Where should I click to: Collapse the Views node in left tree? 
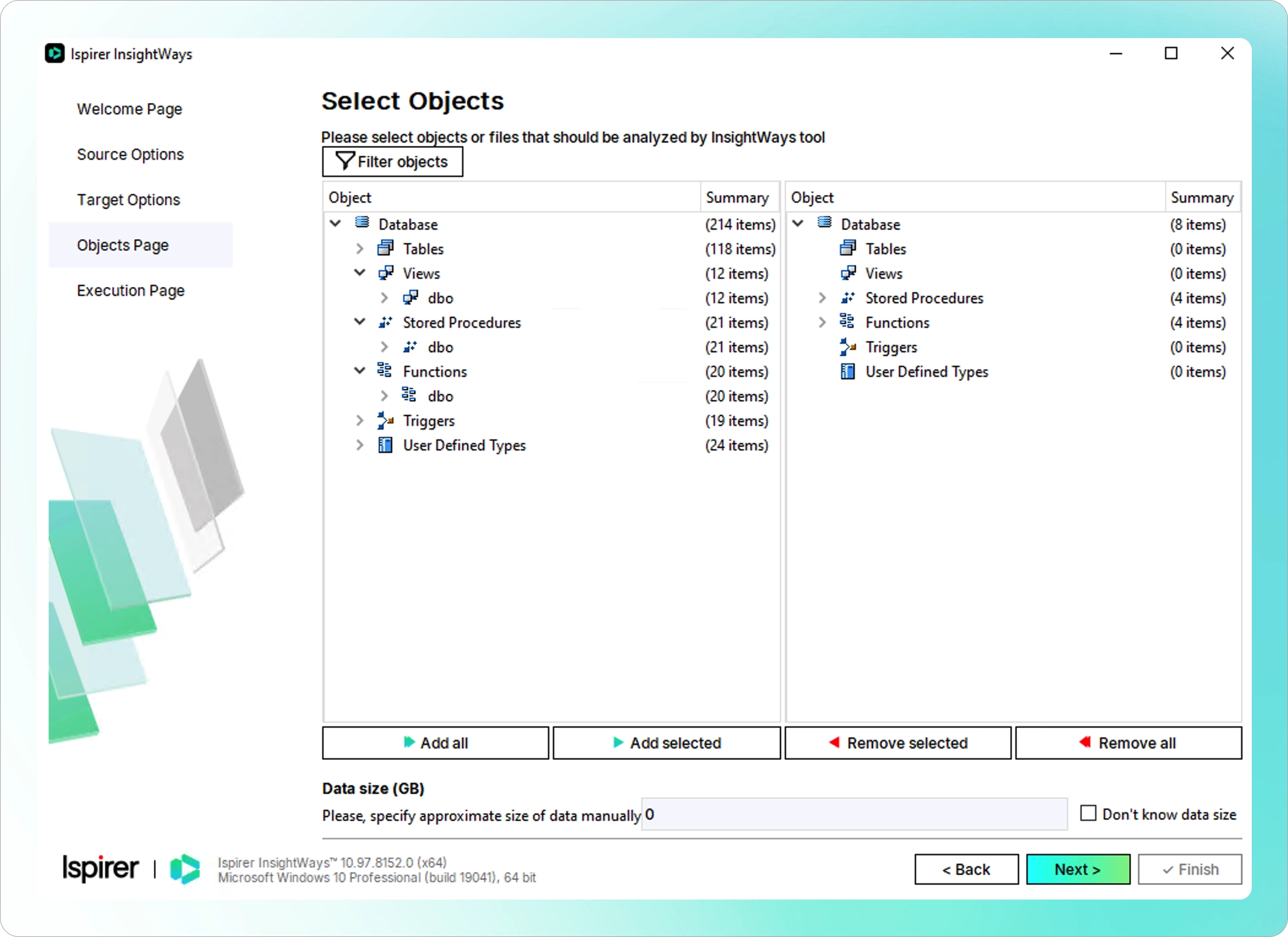pyautogui.click(x=360, y=272)
